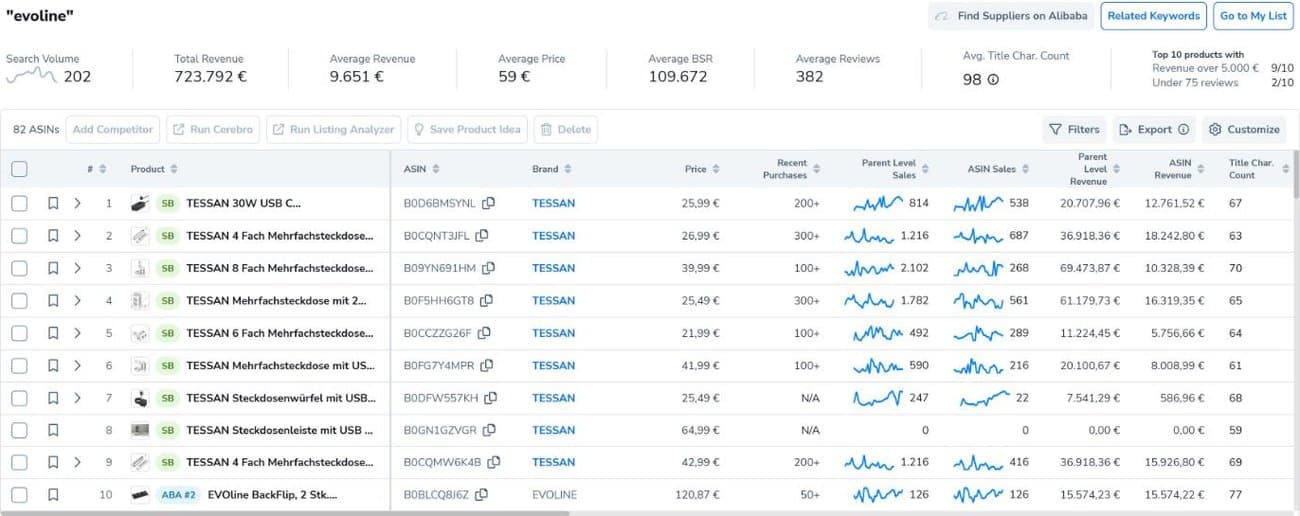
Task: Bookmark TESSAN Steckdosenleiste row 8
Action: click(x=53, y=430)
